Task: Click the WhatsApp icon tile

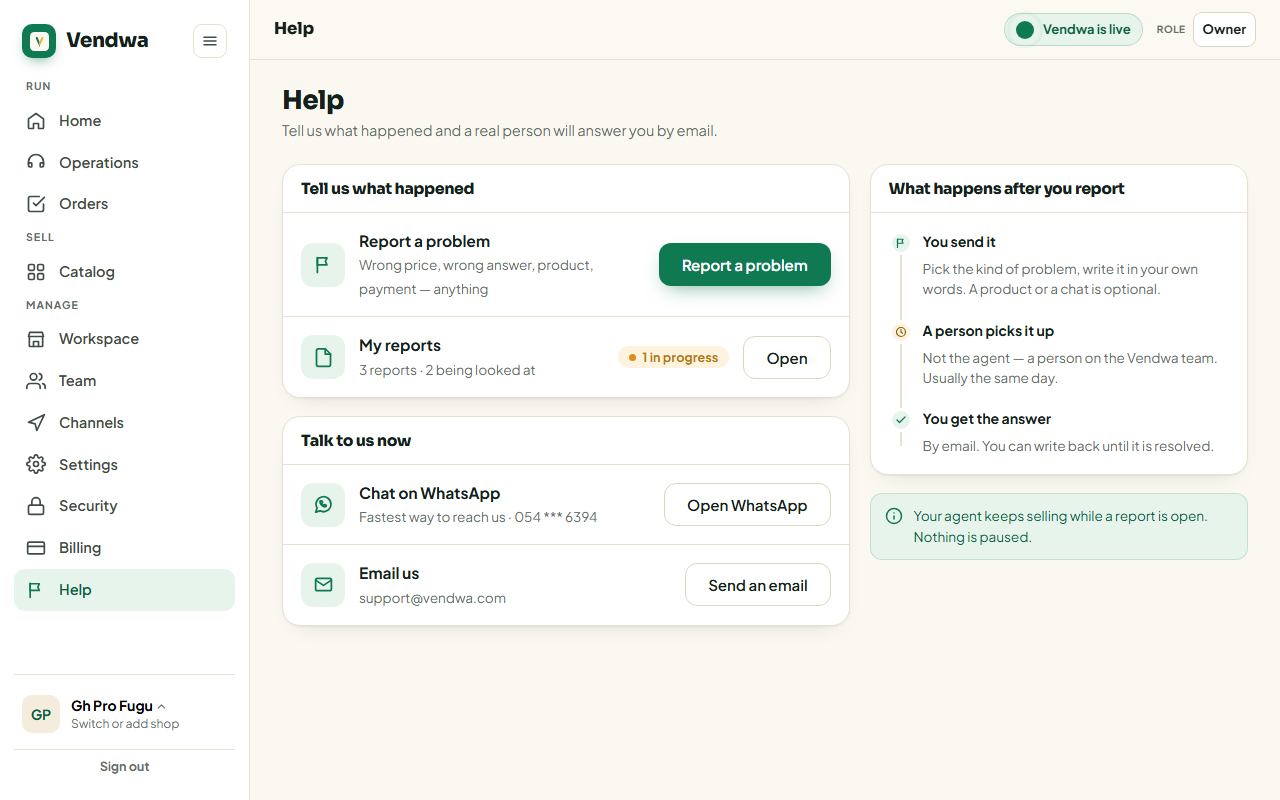Action: 323,505
